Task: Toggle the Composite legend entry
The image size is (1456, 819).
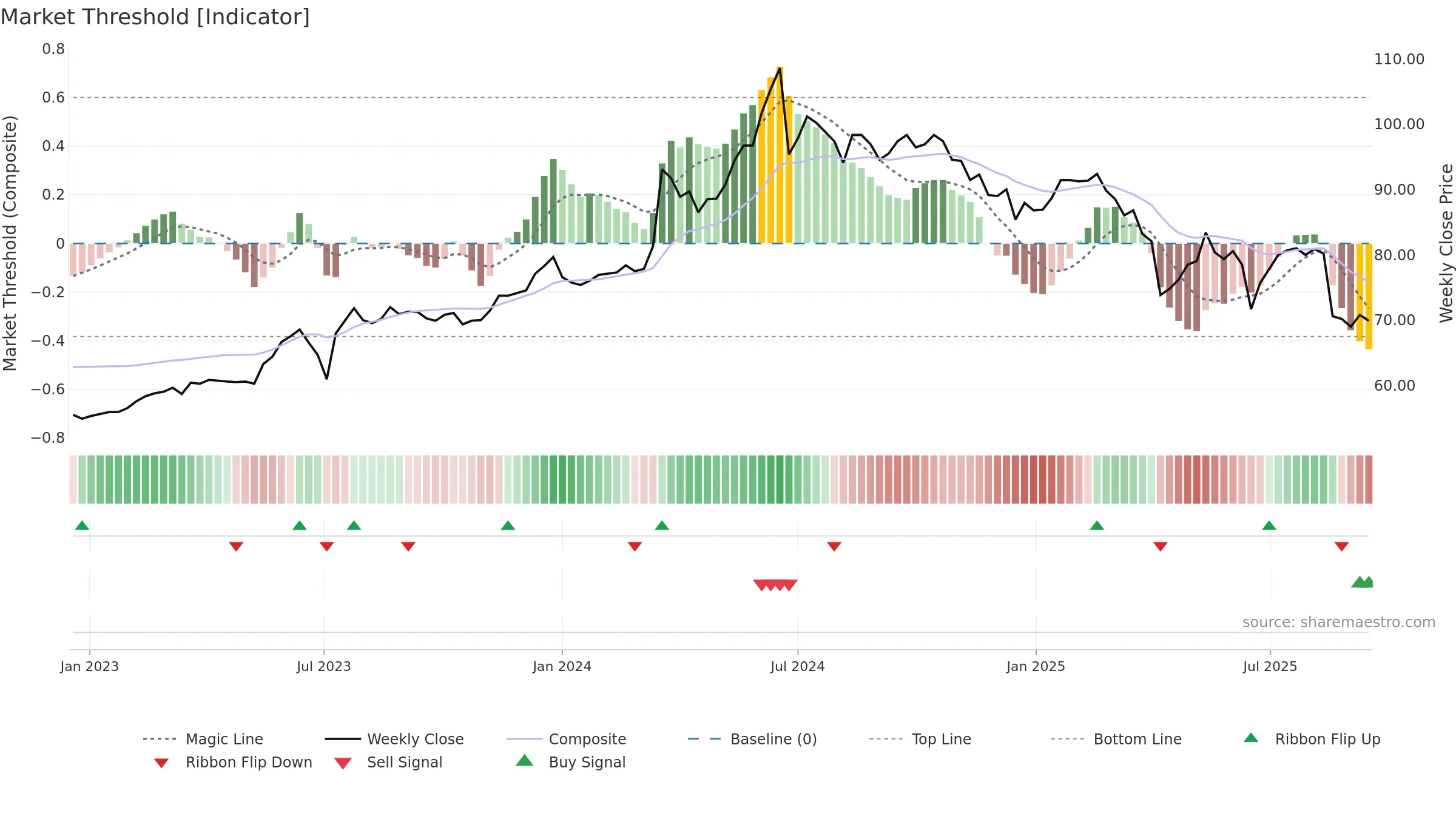Action: (566, 739)
